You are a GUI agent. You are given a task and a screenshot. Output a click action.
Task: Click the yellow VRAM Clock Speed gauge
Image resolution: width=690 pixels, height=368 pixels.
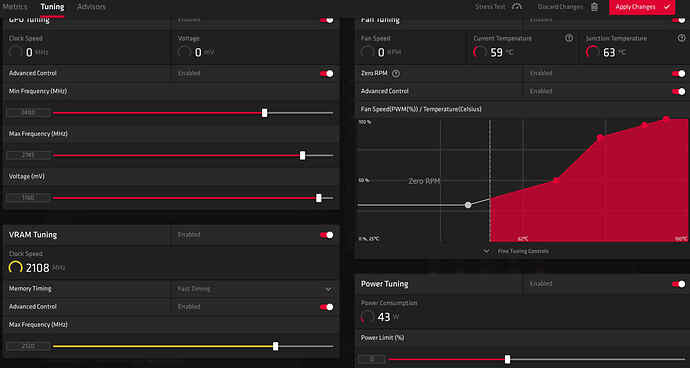[x=15, y=268]
